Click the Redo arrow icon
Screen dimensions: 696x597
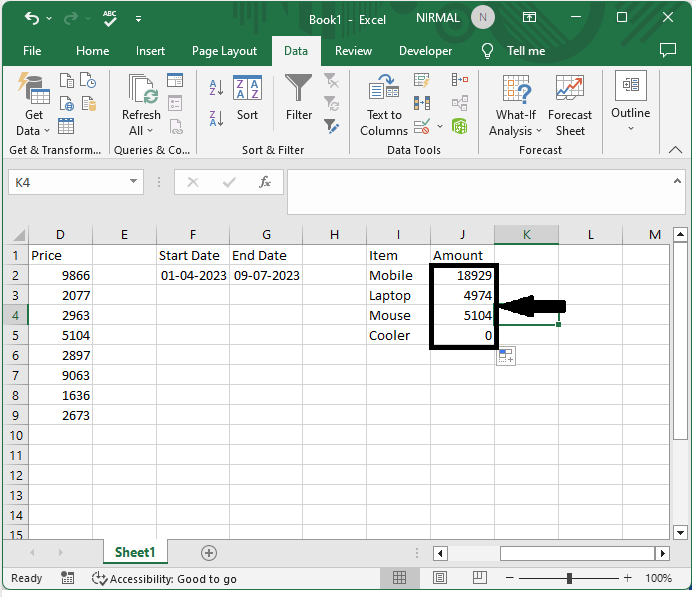(71, 18)
